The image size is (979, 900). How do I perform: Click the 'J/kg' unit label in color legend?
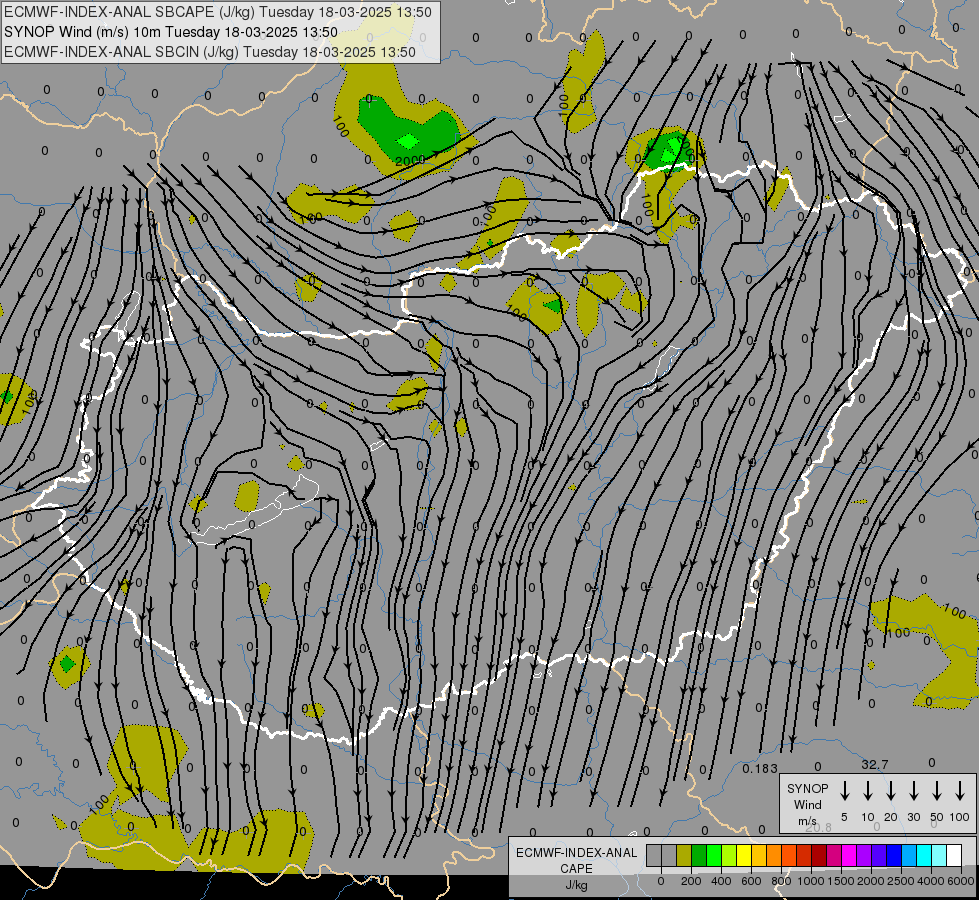576,885
